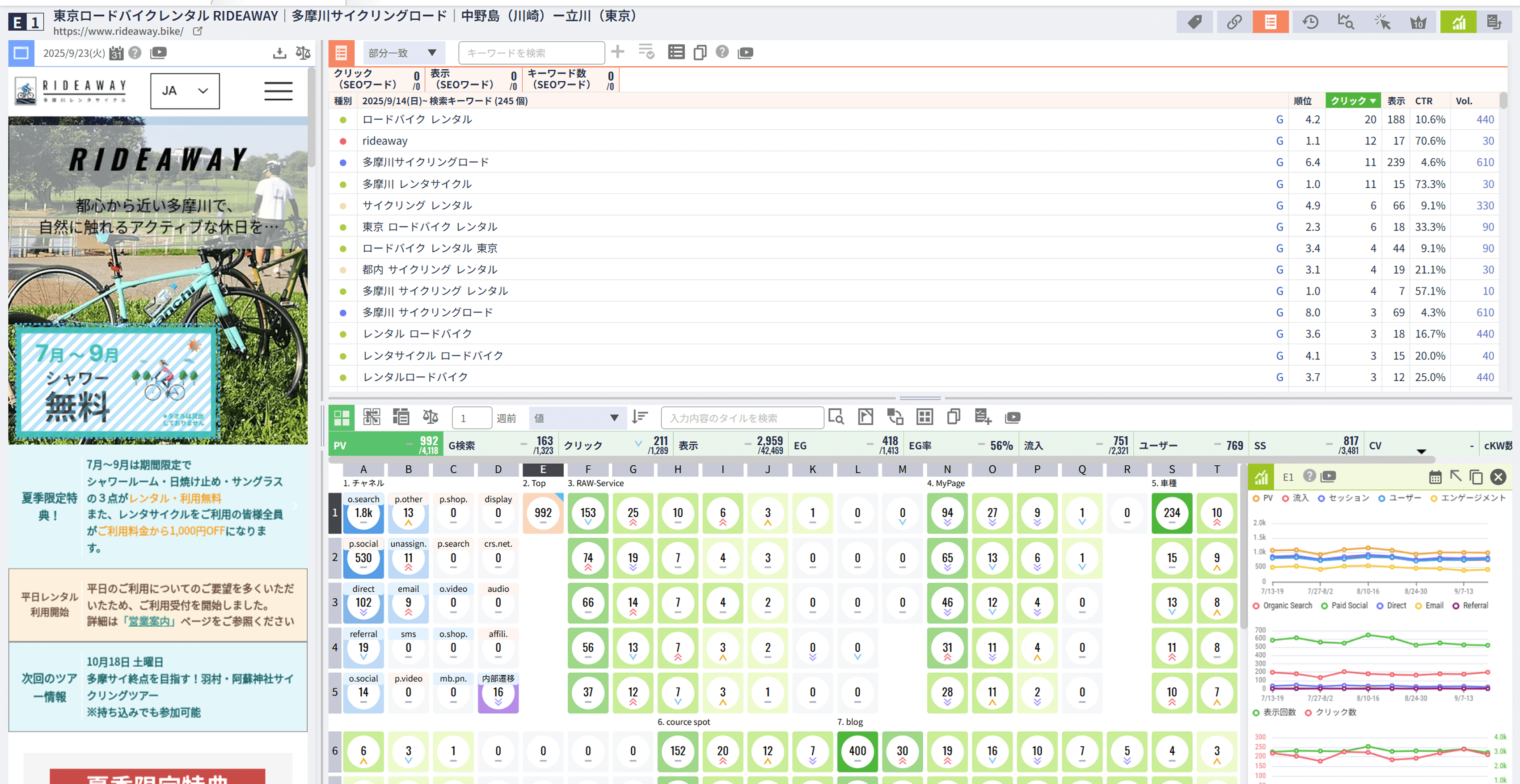The image size is (1520, 784).
Task: Open hamburger menu on site preview
Action: 278,91
